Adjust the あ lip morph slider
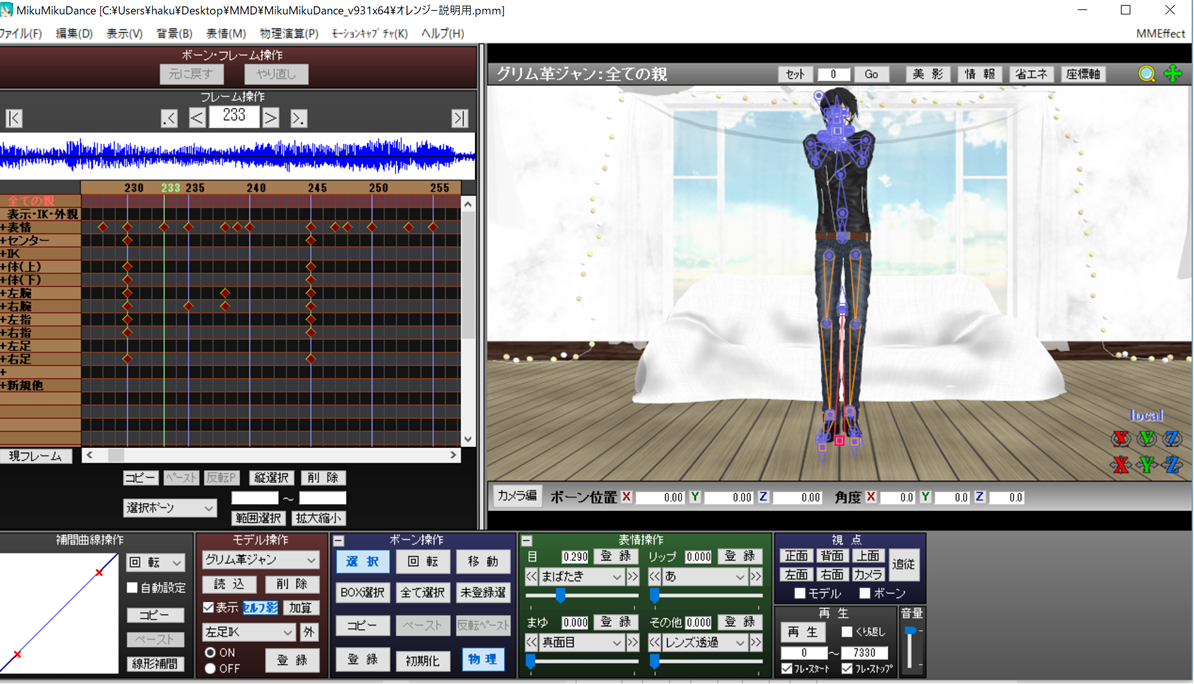 coord(654,595)
